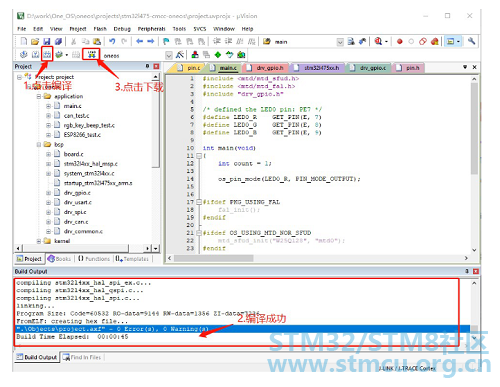Toggle auto-hide pin on Build Output panel
500x387 pixels.
tap(467, 271)
